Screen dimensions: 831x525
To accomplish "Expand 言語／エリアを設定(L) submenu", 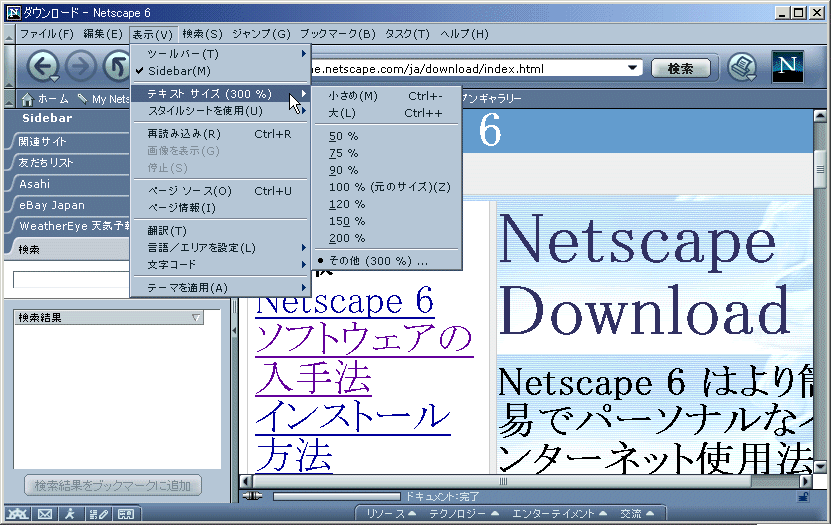I will click(220, 247).
